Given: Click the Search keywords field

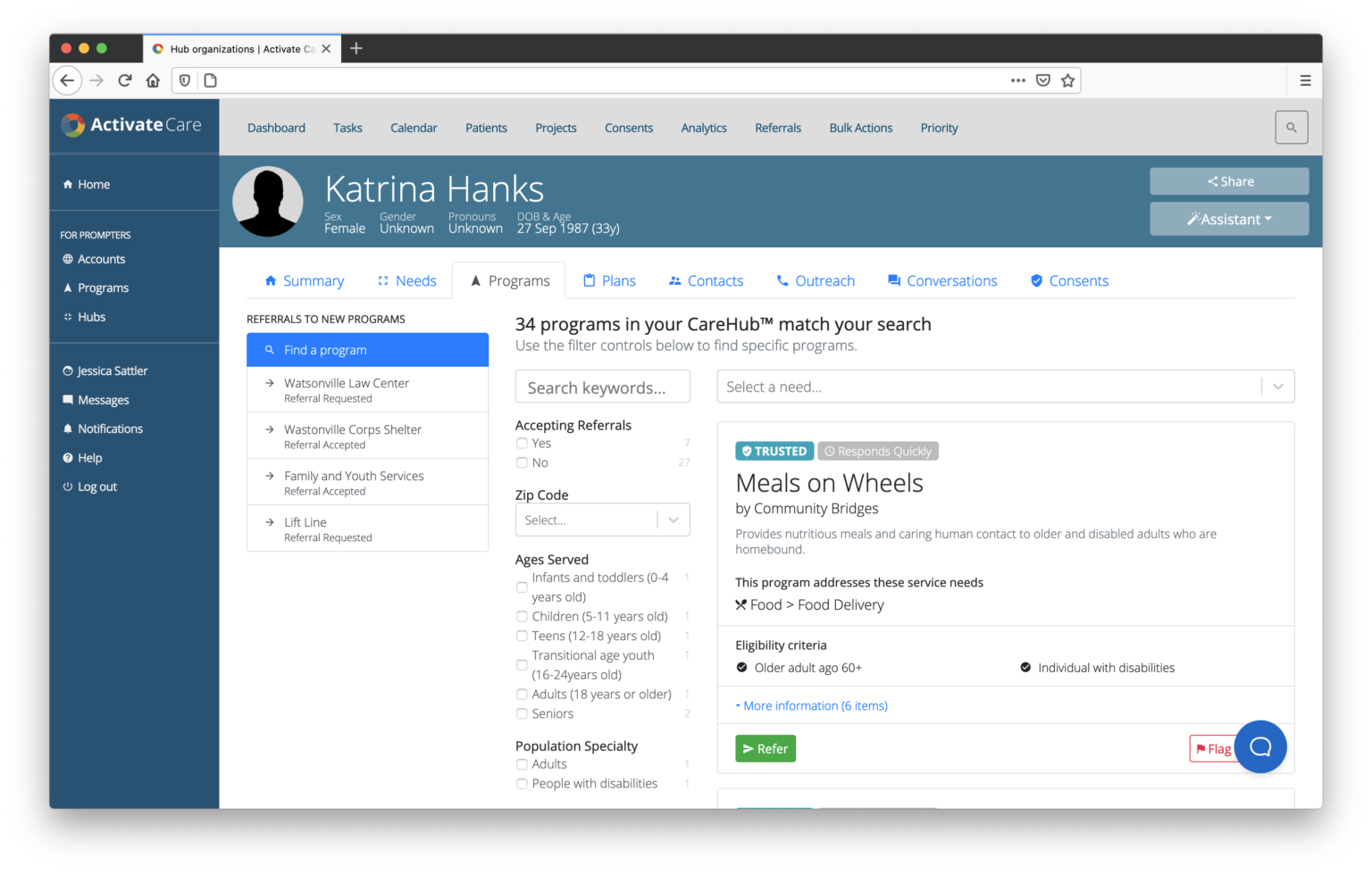Looking at the screenshot, I should (603, 387).
